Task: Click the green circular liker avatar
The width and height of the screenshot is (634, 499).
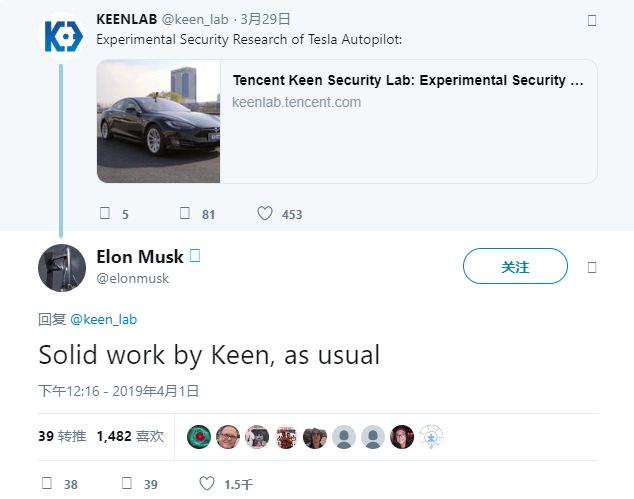Action: [x=199, y=437]
